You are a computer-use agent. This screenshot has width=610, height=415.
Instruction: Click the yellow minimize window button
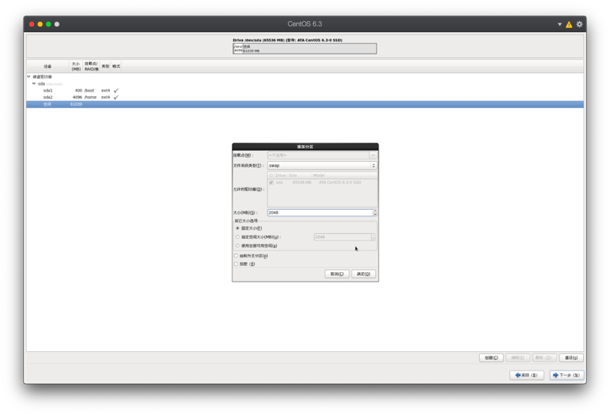[x=40, y=24]
